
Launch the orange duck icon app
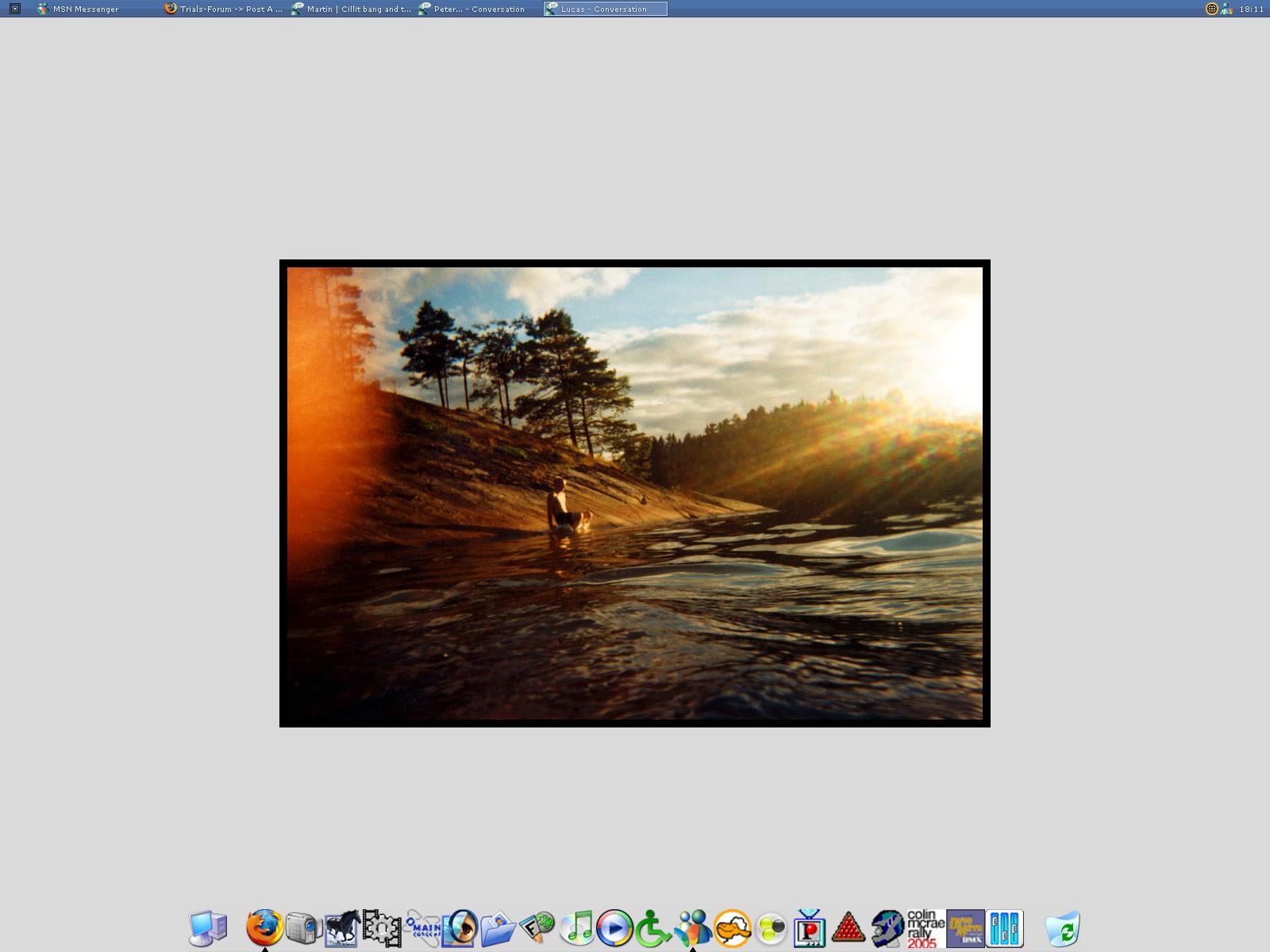pyautogui.click(x=732, y=928)
